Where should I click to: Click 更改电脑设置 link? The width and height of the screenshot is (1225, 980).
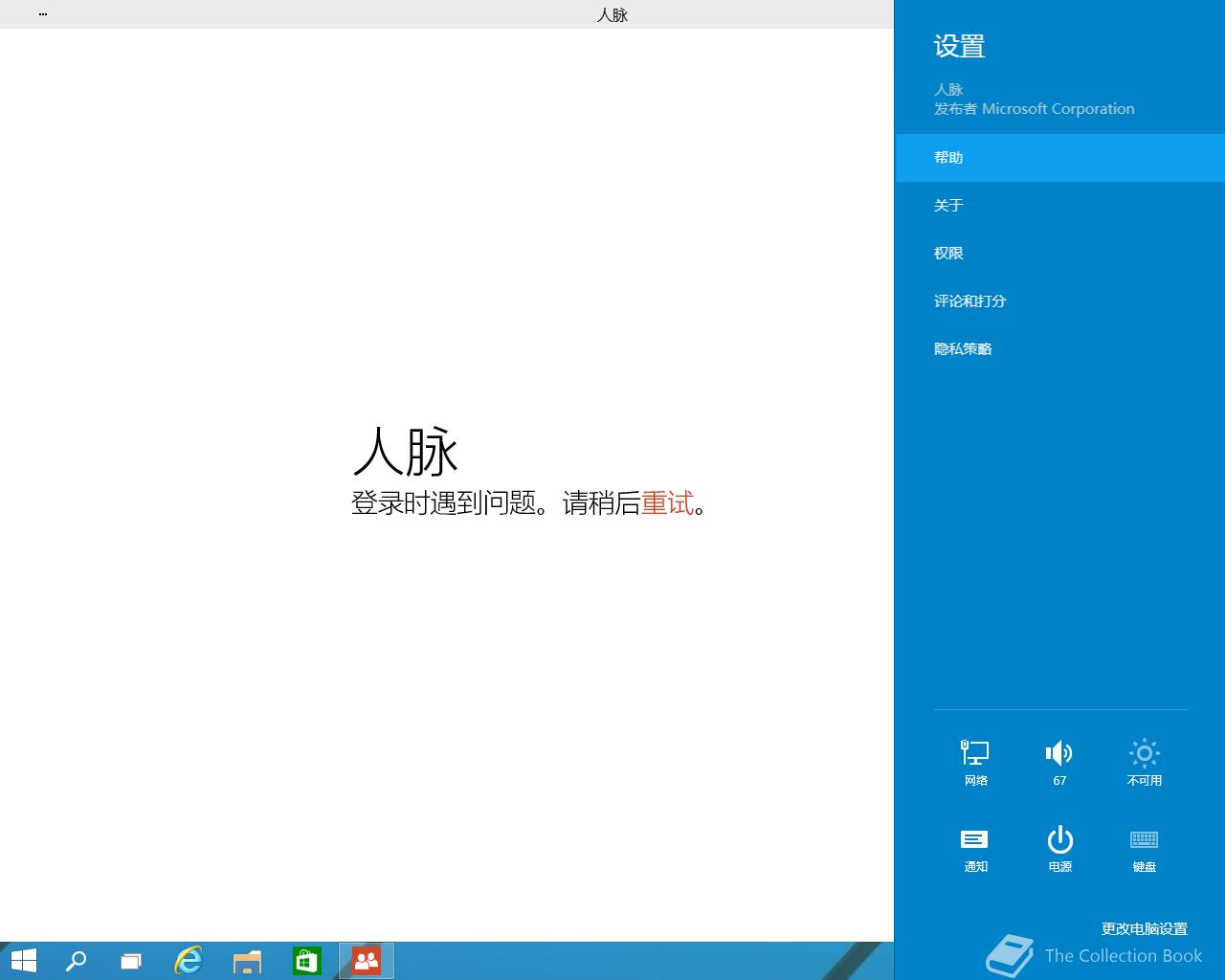(x=1144, y=928)
